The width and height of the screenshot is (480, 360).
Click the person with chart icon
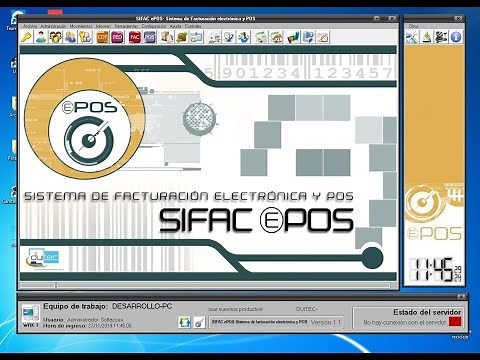(x=214, y=37)
